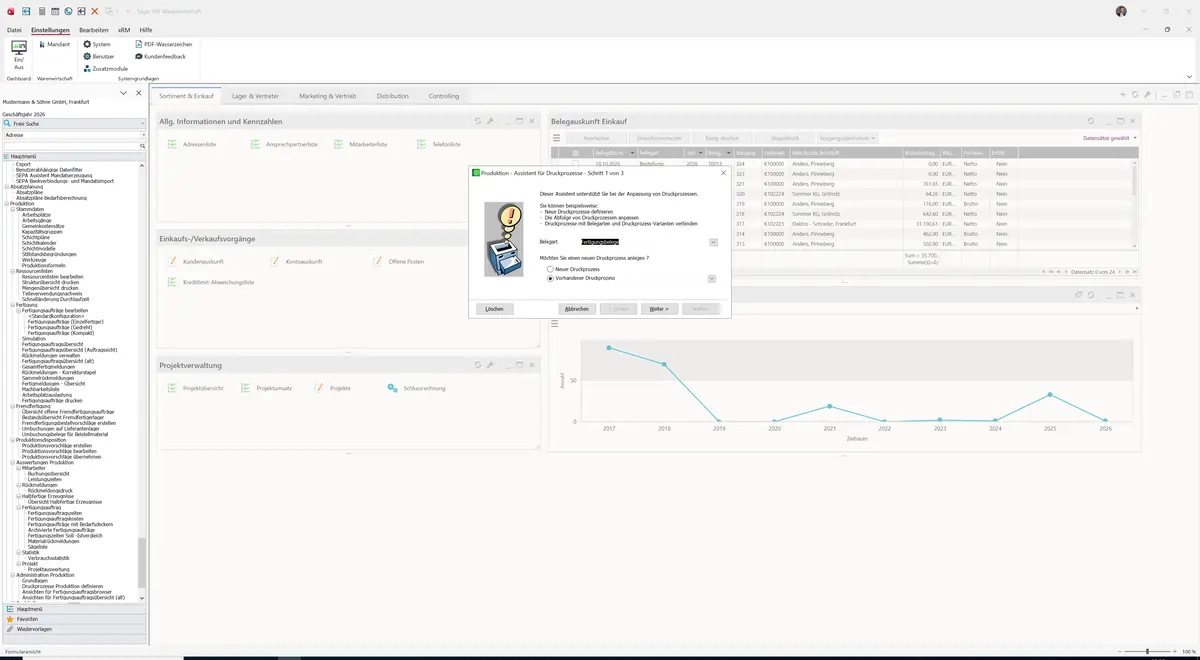Open hamburger menu in Belegauskunft Einkauf
Screen dimensions: 1200x660
point(556,138)
